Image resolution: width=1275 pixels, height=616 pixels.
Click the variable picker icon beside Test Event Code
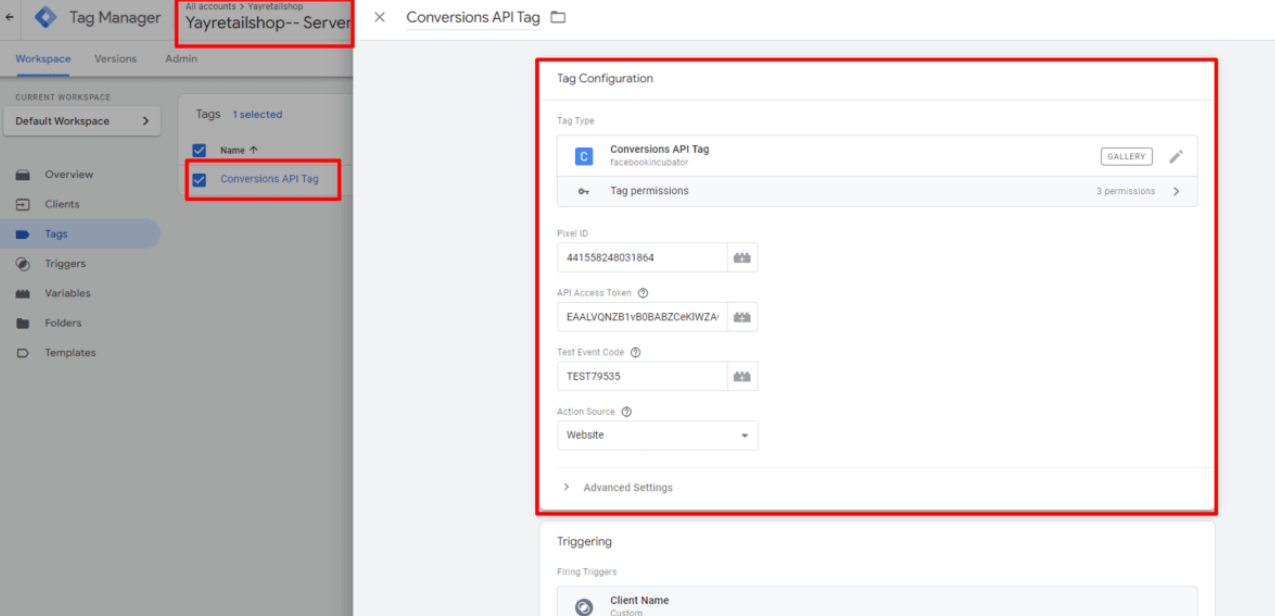[x=742, y=376]
